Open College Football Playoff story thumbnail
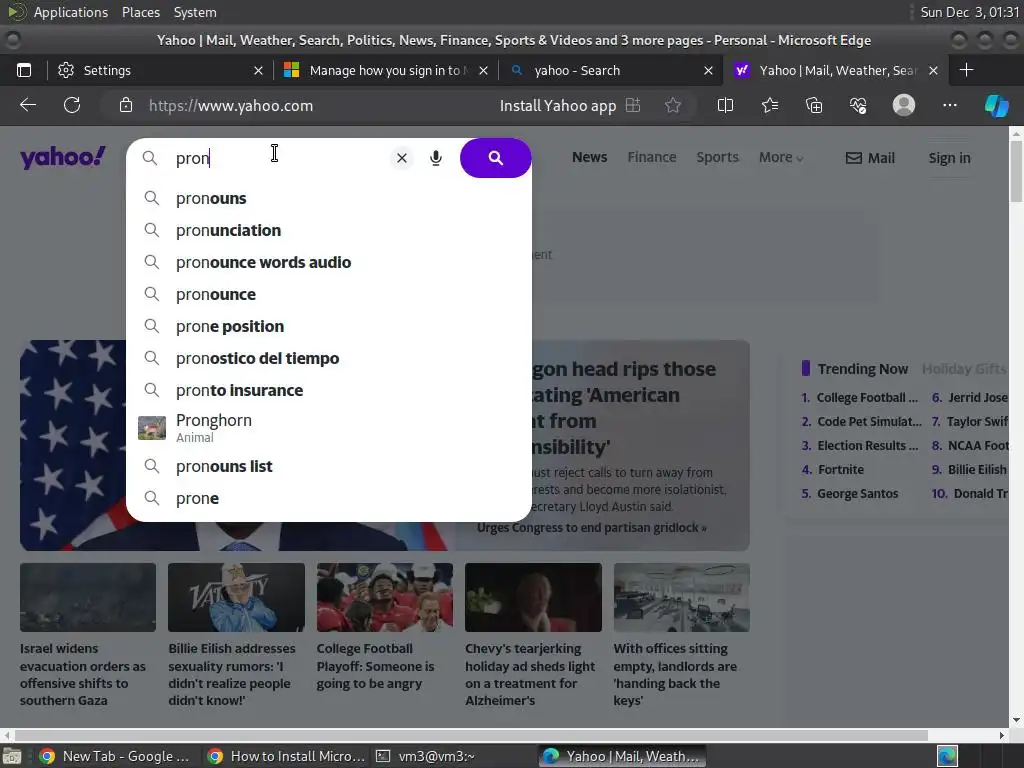 (385, 598)
